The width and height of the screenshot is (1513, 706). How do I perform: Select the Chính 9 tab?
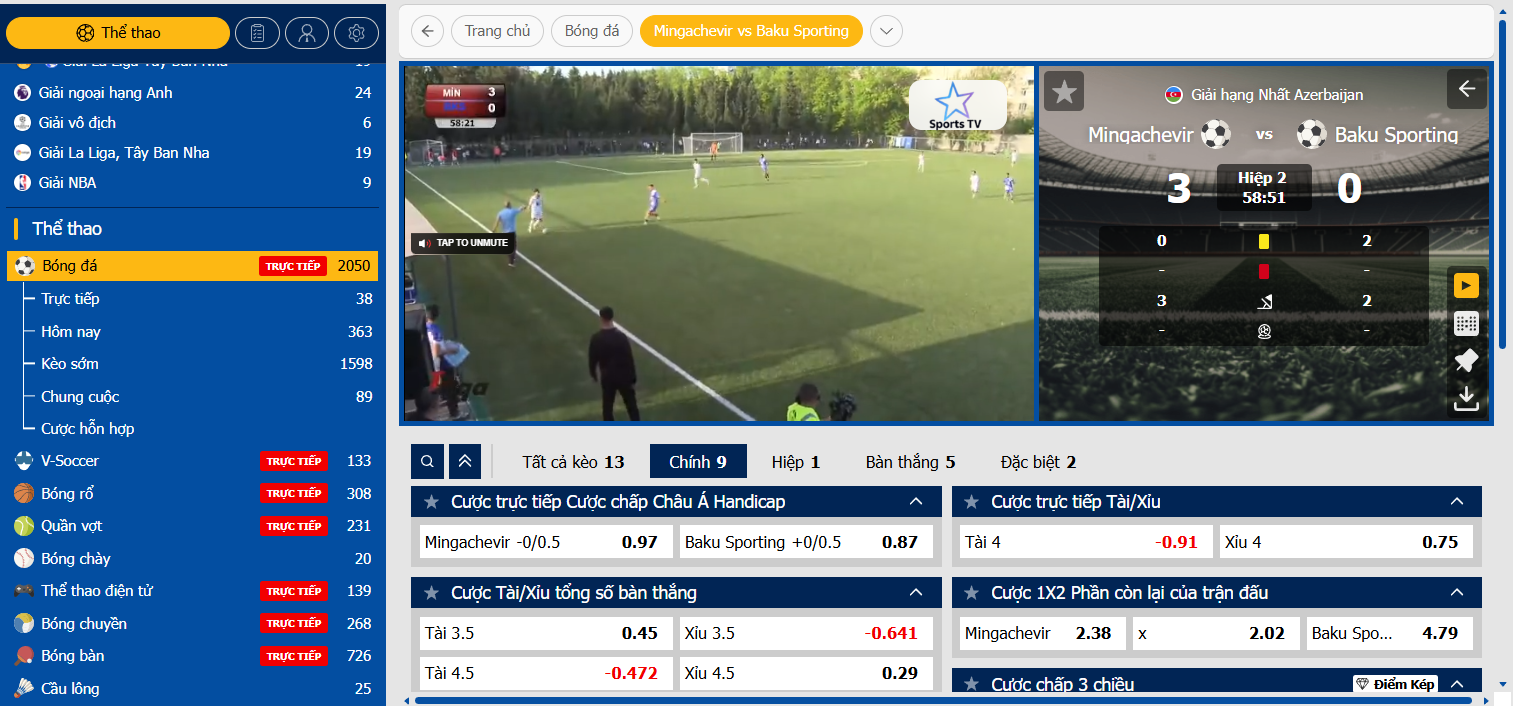point(698,462)
